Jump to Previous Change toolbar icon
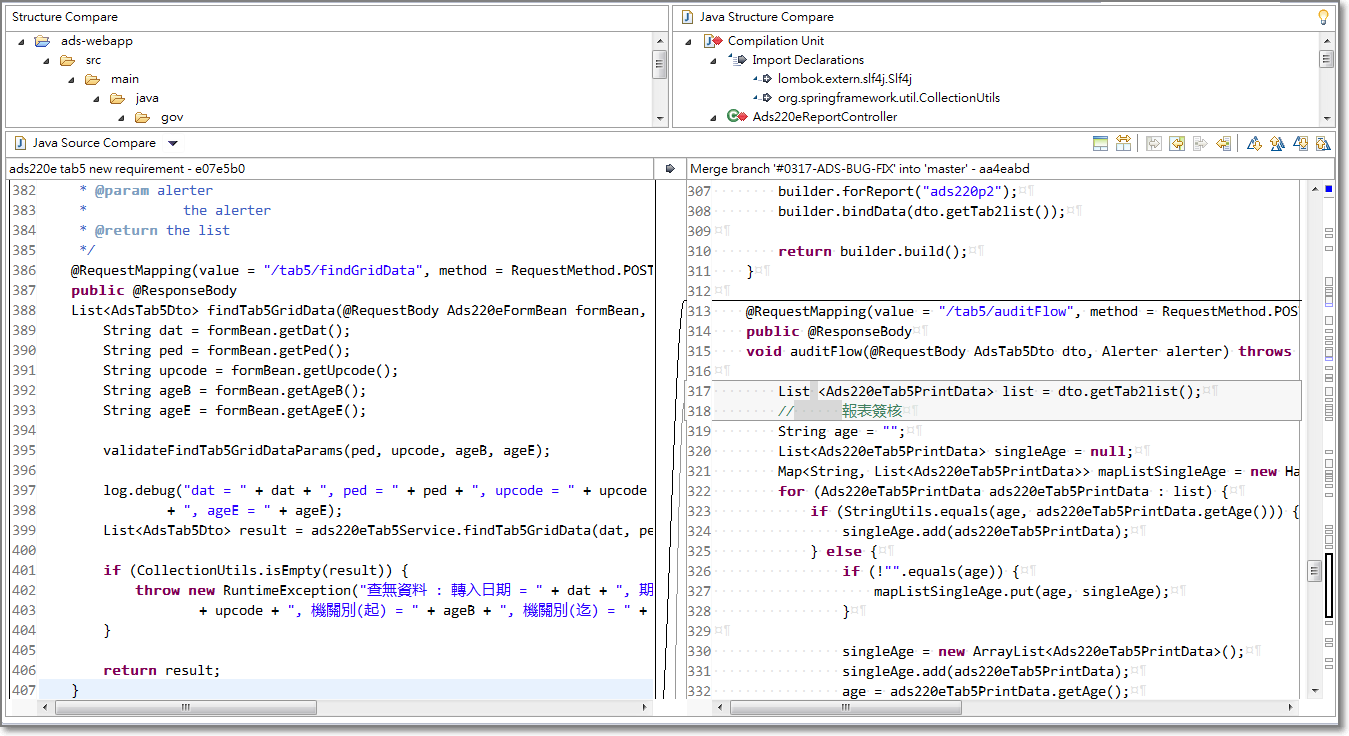Viewport: 1349px width, 736px height. [x=1323, y=143]
